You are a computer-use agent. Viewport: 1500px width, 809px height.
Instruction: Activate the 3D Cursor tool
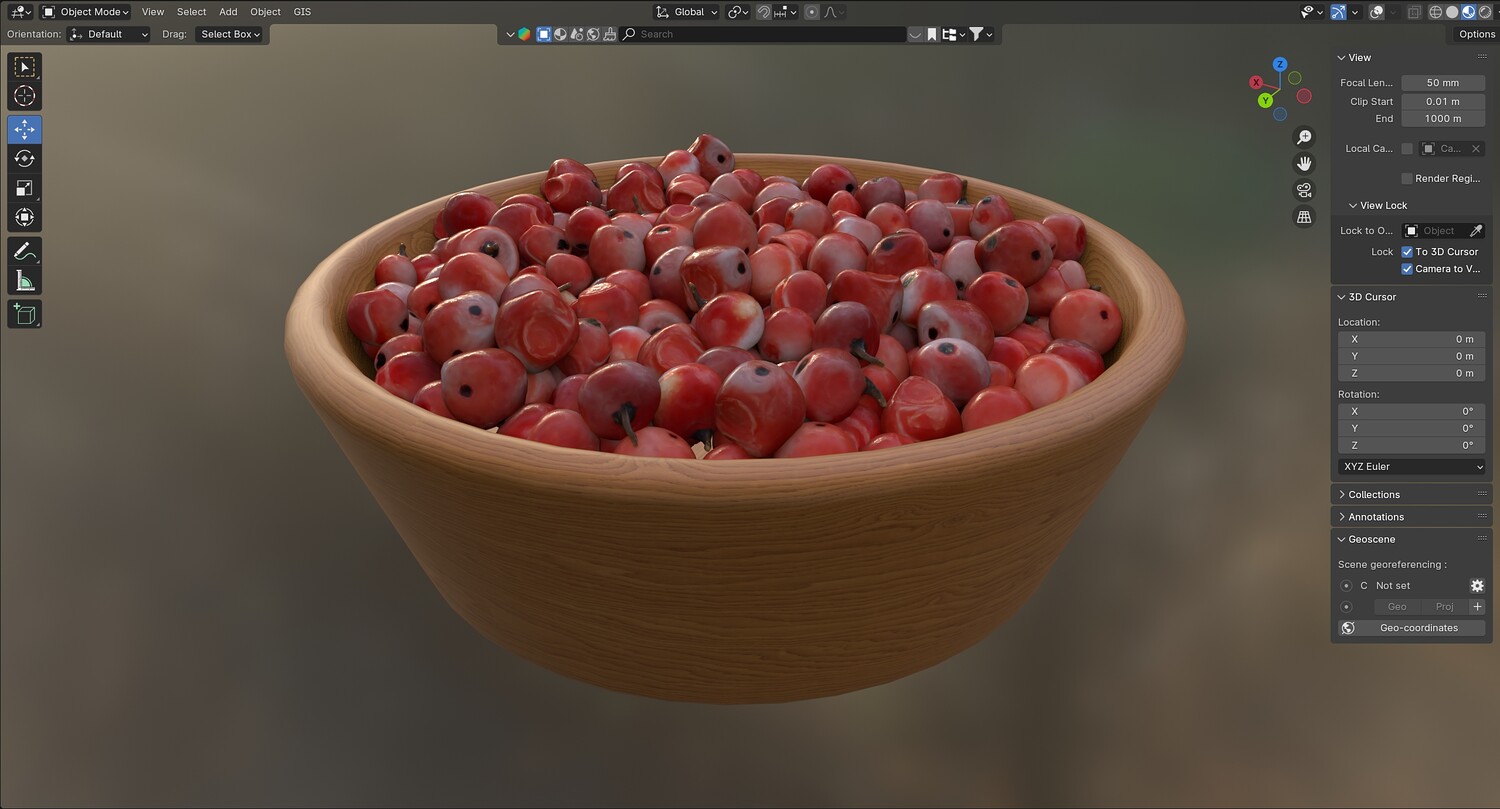25,96
